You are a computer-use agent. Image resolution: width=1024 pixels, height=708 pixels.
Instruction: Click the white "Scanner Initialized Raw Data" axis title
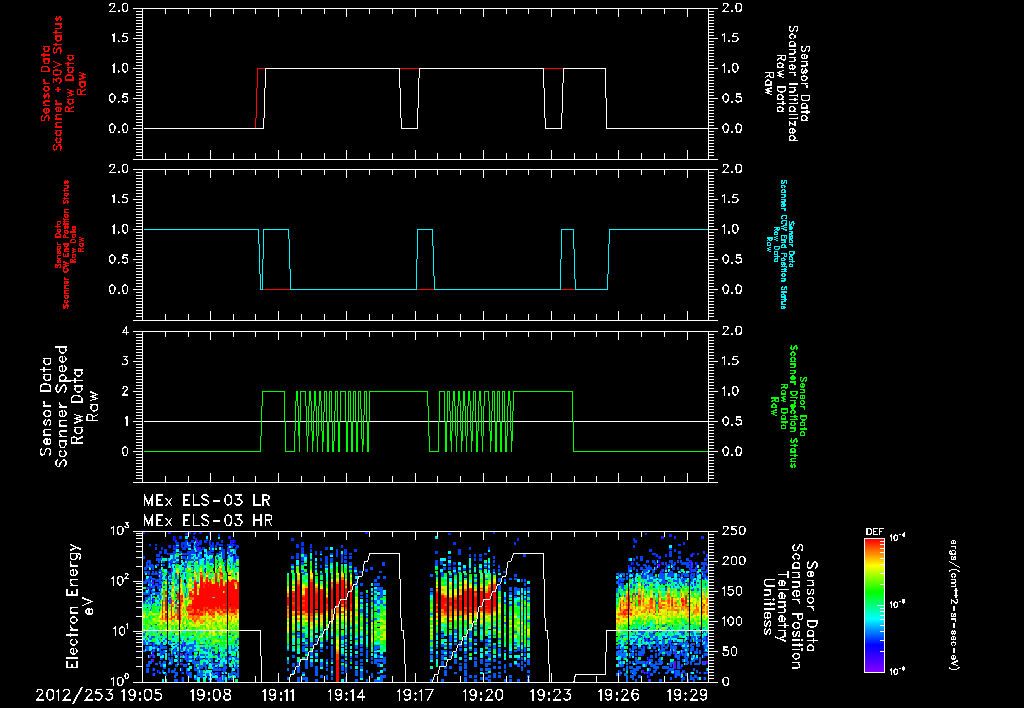click(x=786, y=84)
